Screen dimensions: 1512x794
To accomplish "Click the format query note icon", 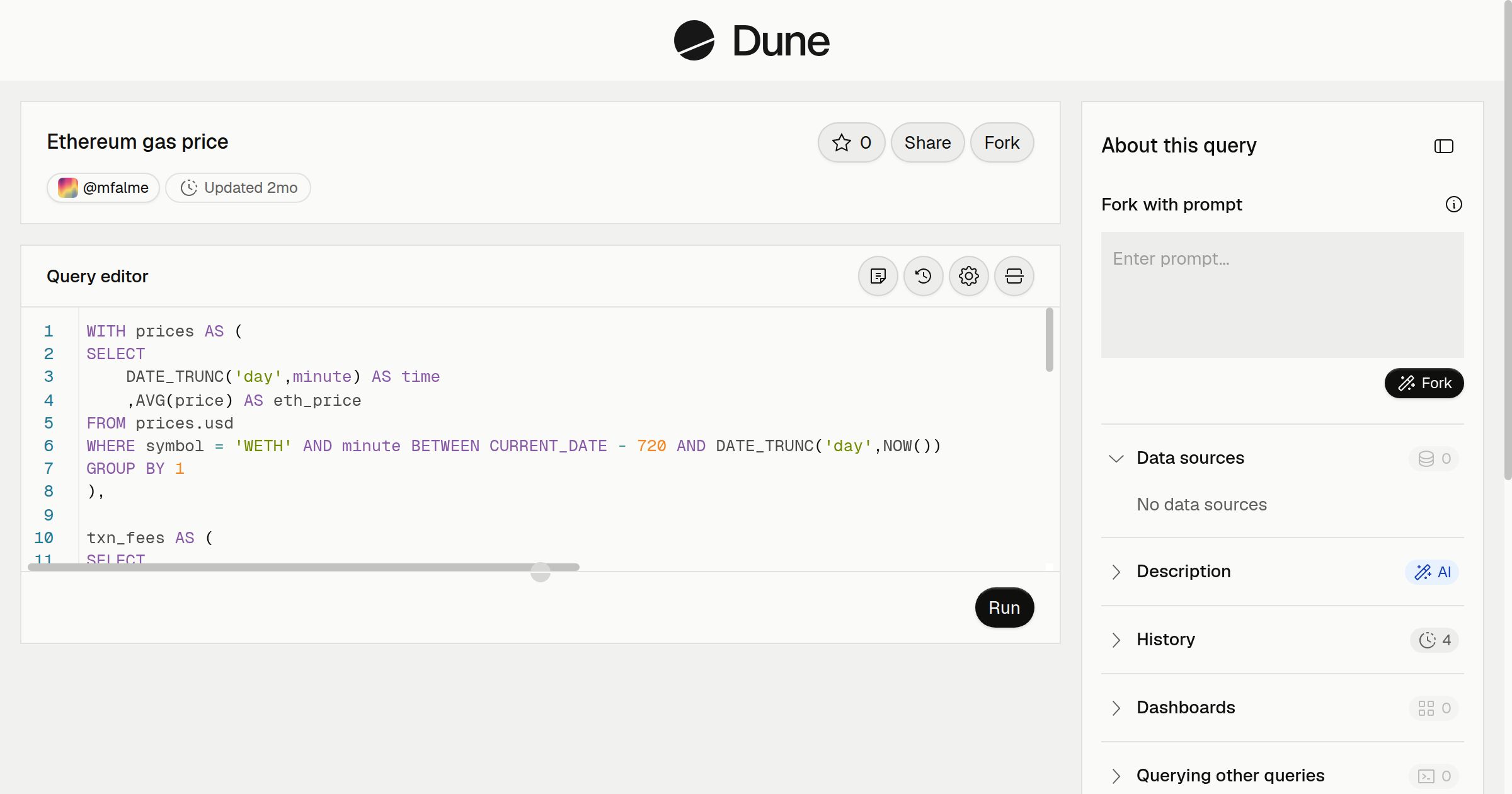I will click(x=878, y=276).
